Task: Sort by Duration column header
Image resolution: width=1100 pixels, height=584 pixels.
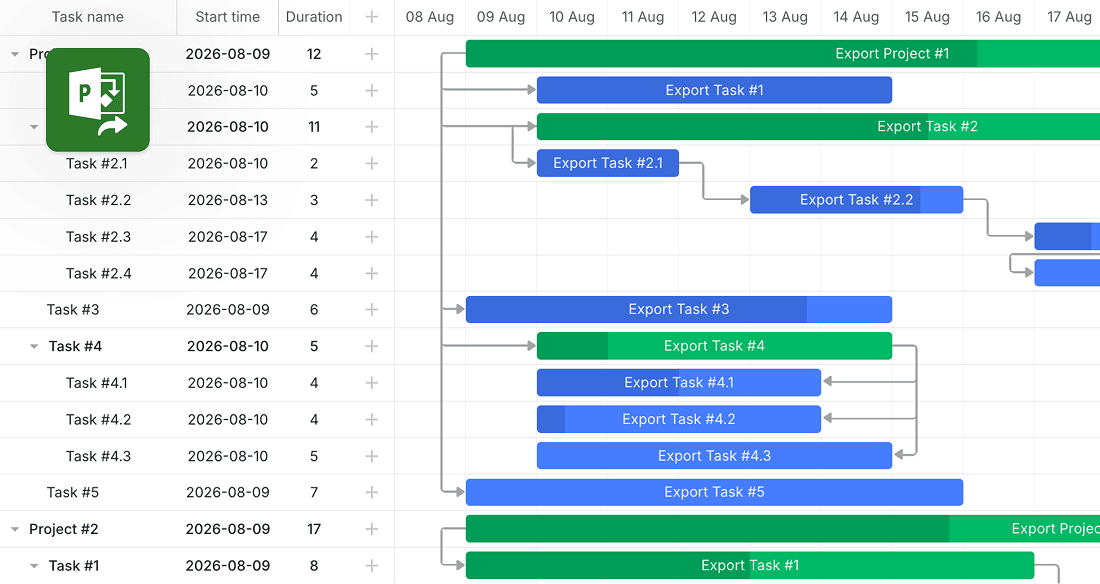Action: tap(314, 17)
